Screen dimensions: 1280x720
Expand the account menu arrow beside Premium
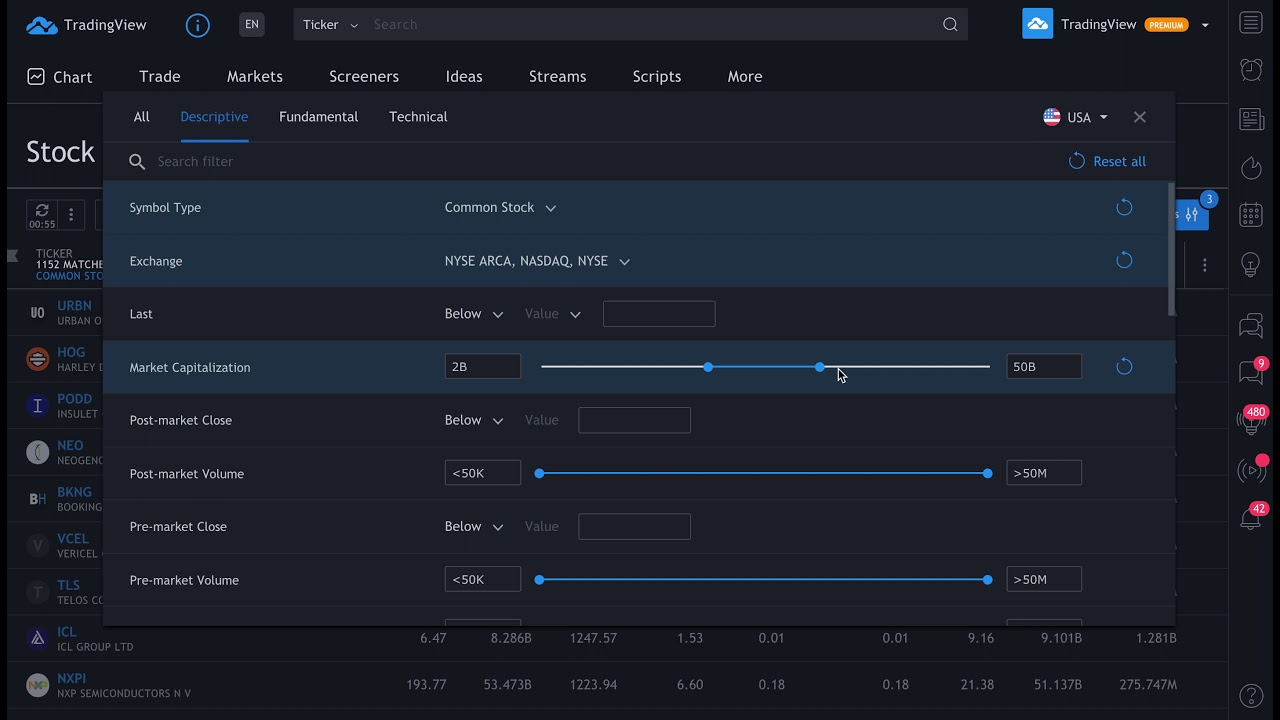tap(1205, 25)
